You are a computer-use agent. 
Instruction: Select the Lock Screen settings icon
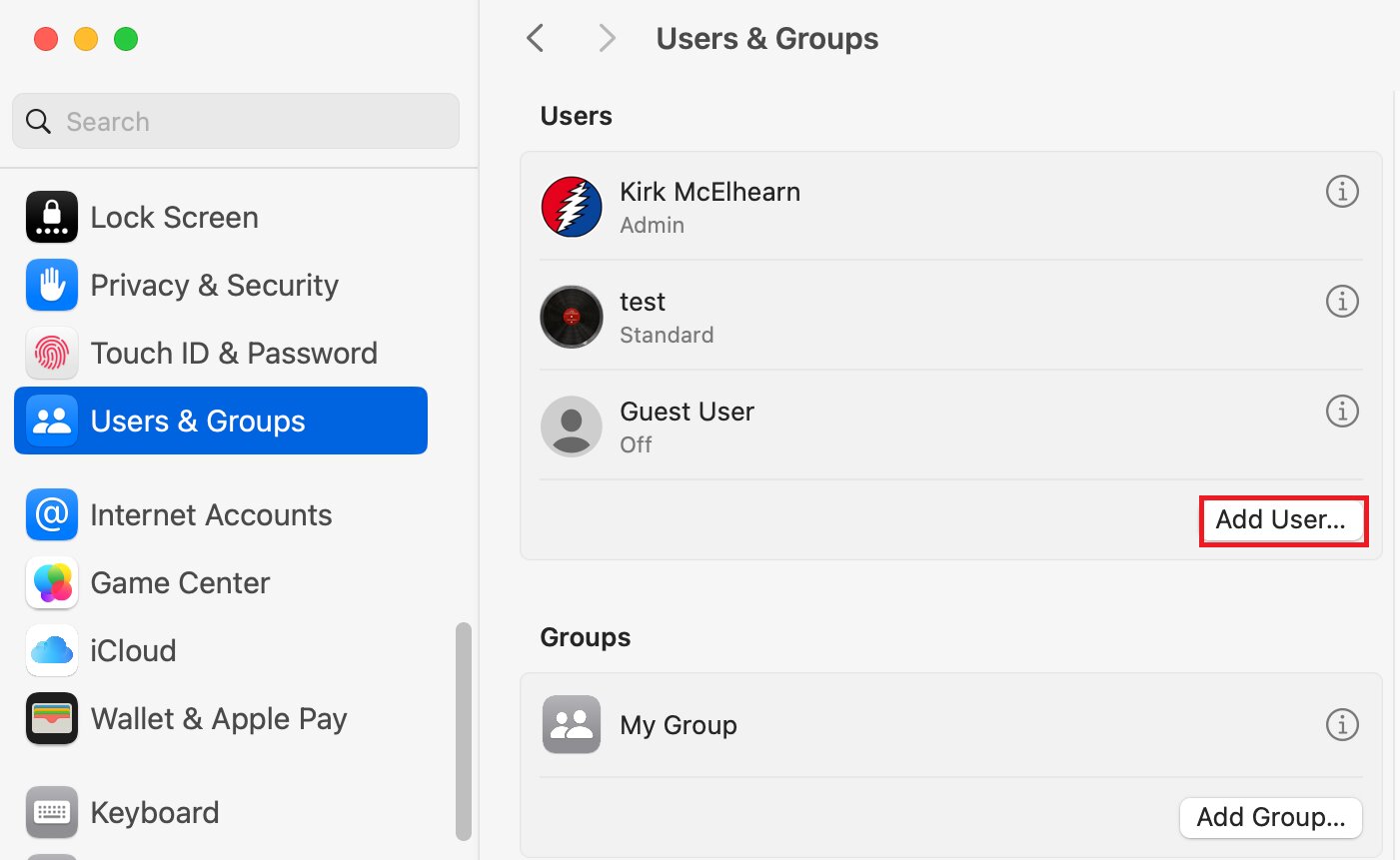[x=51, y=217]
